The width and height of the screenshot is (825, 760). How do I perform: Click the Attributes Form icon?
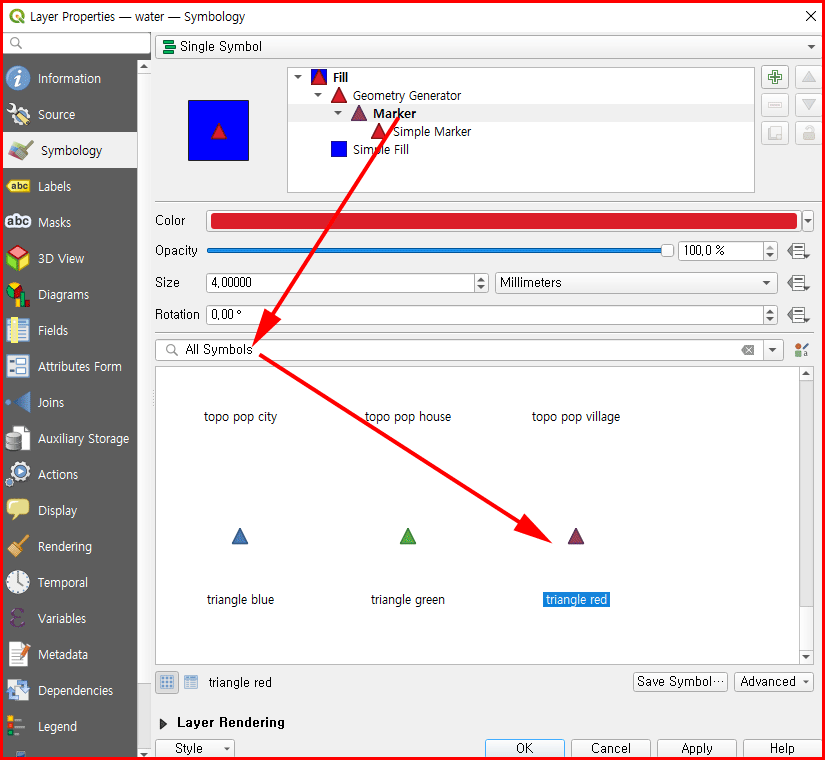point(18,366)
